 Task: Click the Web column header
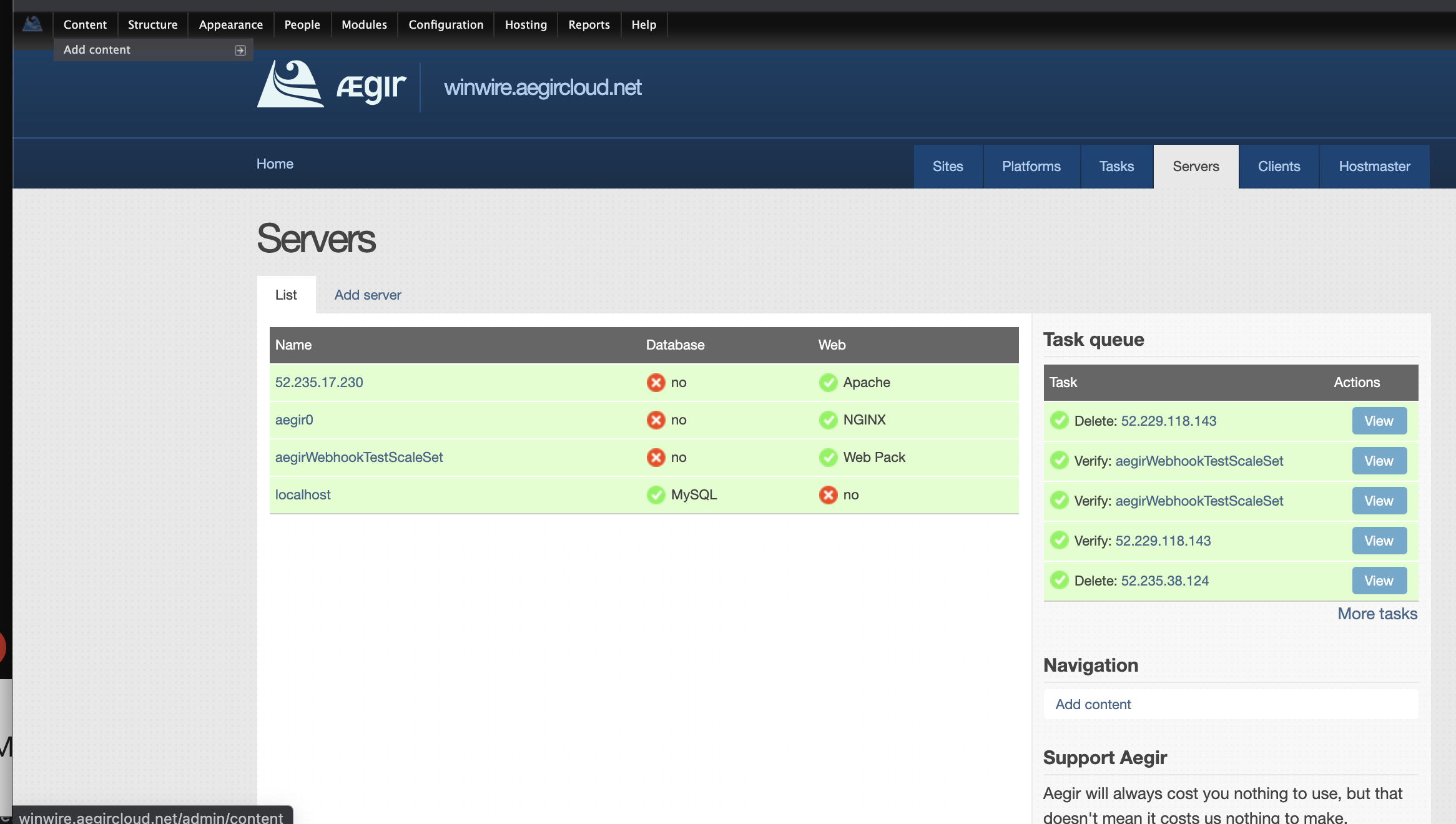(x=832, y=345)
